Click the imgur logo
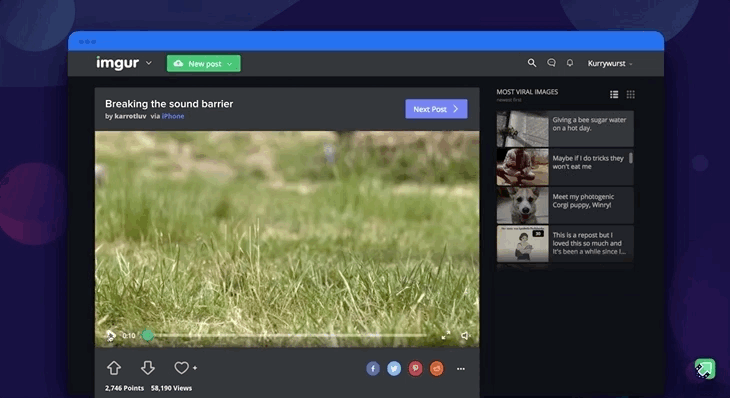Screen dimensions: 730x398 click(x=117, y=63)
